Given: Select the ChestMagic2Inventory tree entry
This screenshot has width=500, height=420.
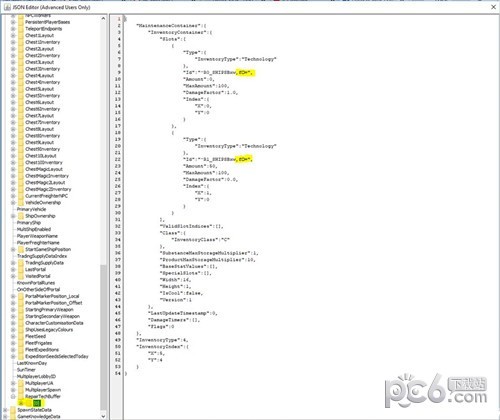Looking at the screenshot, I should coord(48,189).
